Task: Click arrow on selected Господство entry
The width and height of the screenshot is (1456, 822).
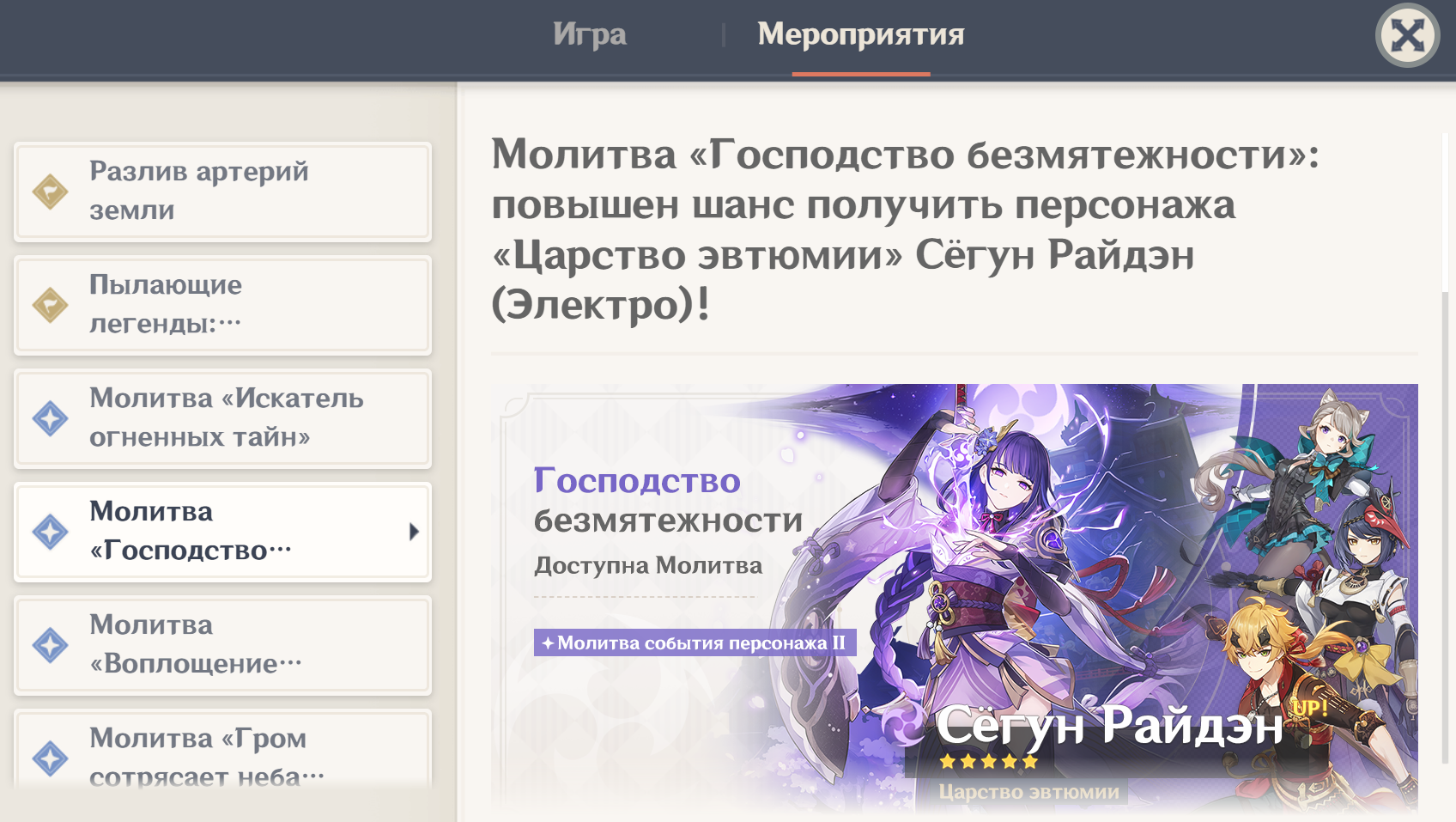Action: tap(414, 532)
